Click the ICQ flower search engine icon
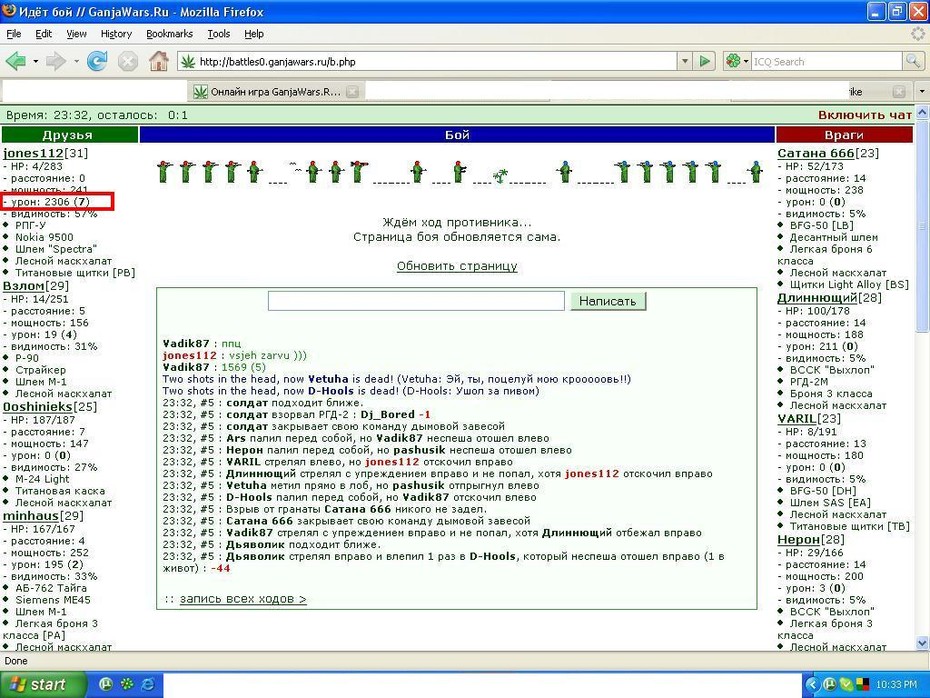 pyautogui.click(x=734, y=60)
